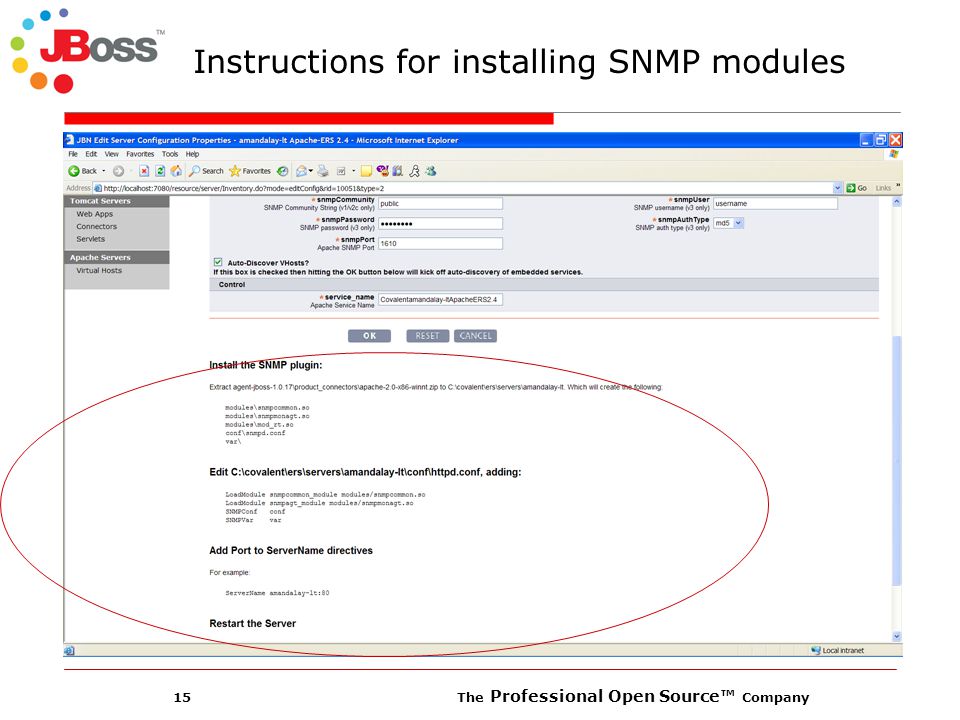This screenshot has width=960, height=720.
Task: Click the Stop loading icon
Action: tap(144, 171)
